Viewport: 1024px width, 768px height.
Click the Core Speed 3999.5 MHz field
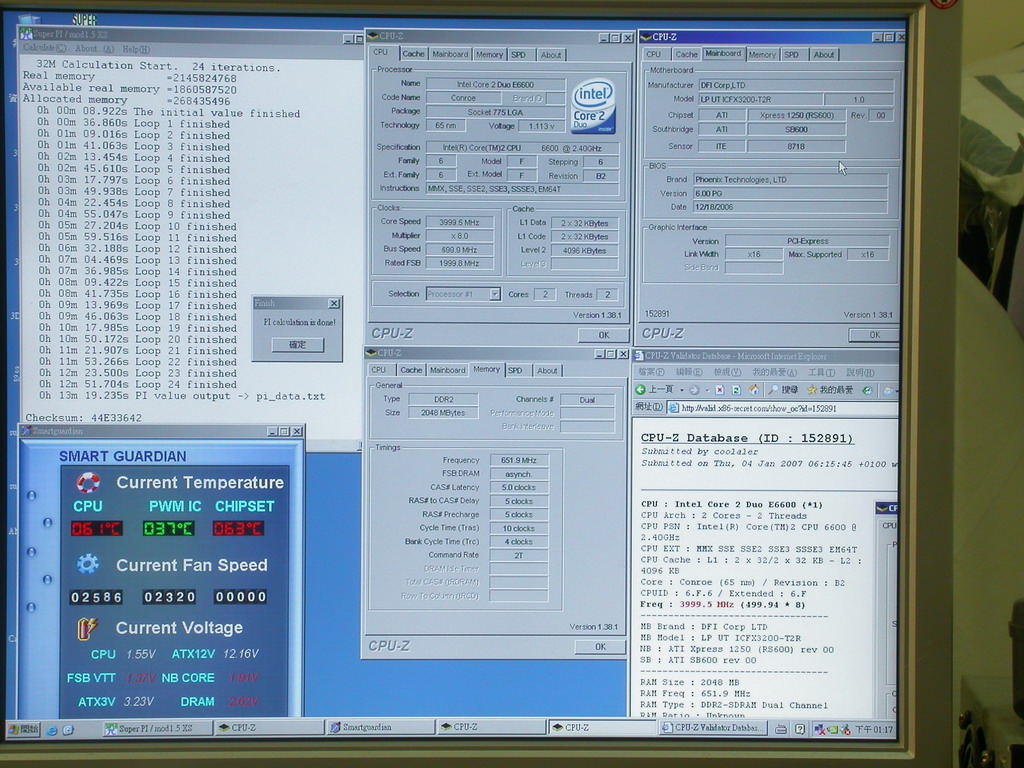tap(459, 222)
